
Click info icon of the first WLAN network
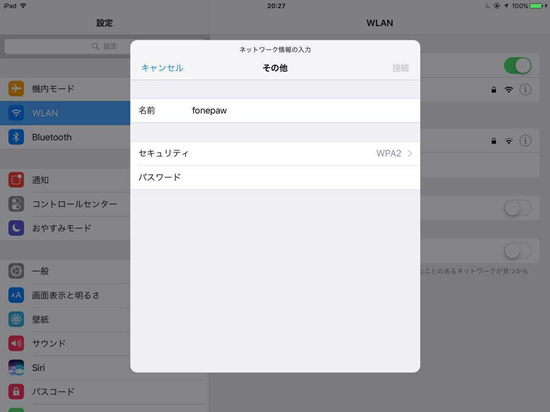(x=525, y=90)
